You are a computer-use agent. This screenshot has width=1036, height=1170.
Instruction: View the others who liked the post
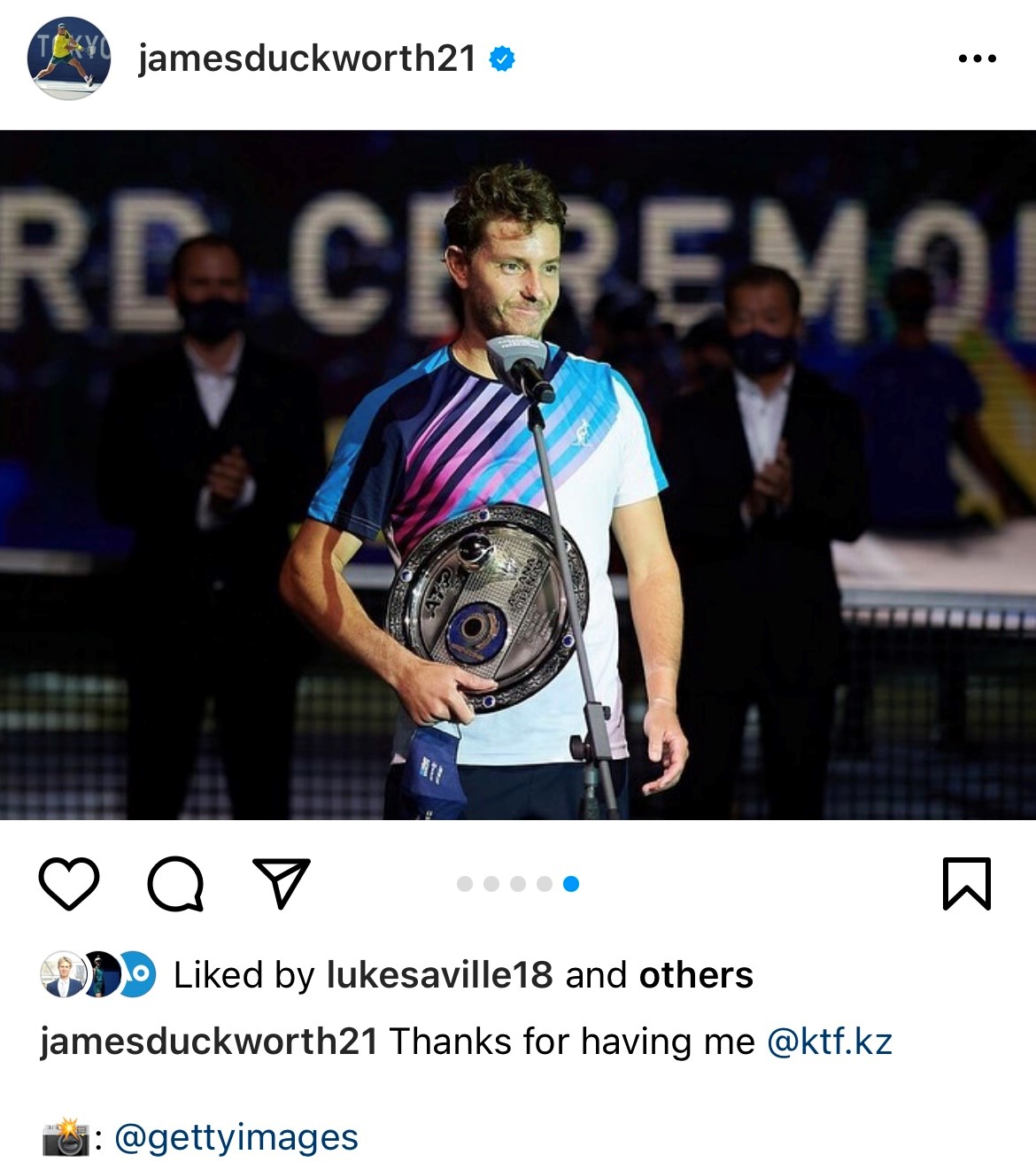coord(696,975)
